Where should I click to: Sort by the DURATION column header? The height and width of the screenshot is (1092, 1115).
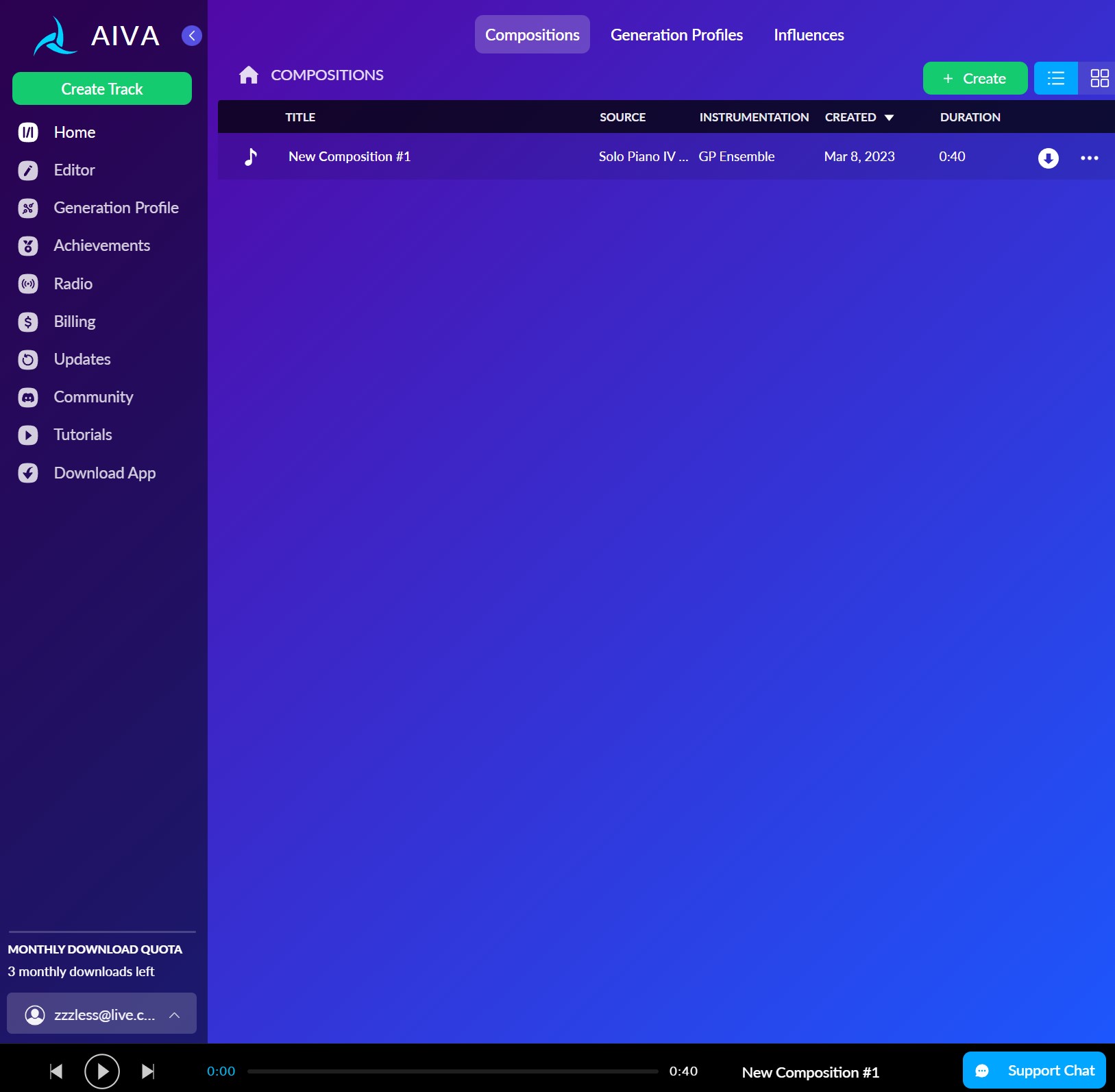click(970, 117)
